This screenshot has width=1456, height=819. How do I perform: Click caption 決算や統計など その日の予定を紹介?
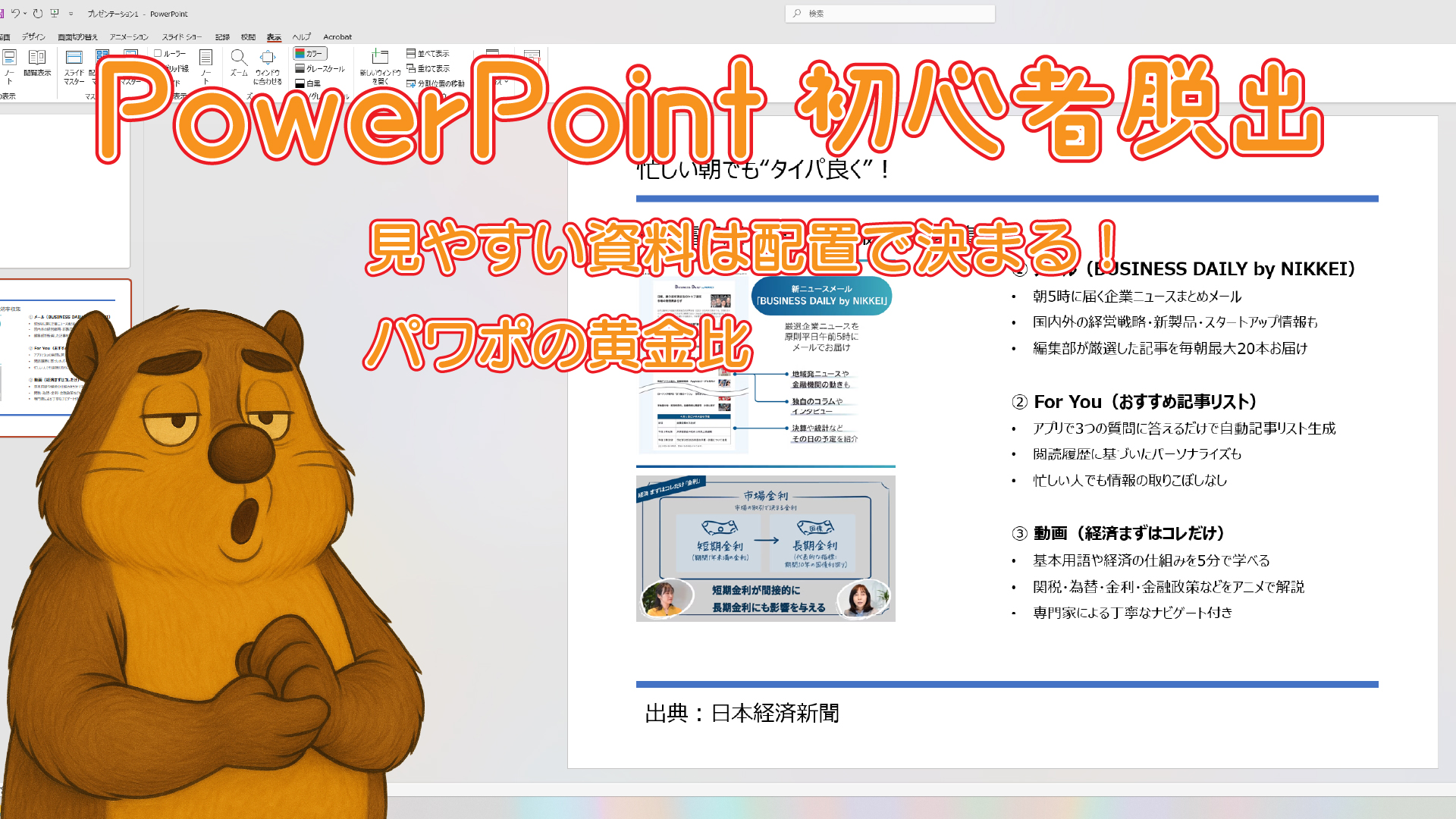click(824, 434)
